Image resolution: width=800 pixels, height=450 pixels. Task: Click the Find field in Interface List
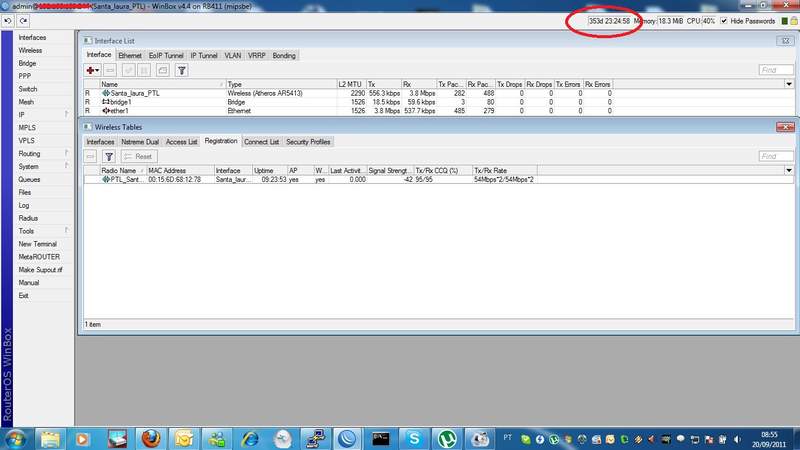point(776,70)
